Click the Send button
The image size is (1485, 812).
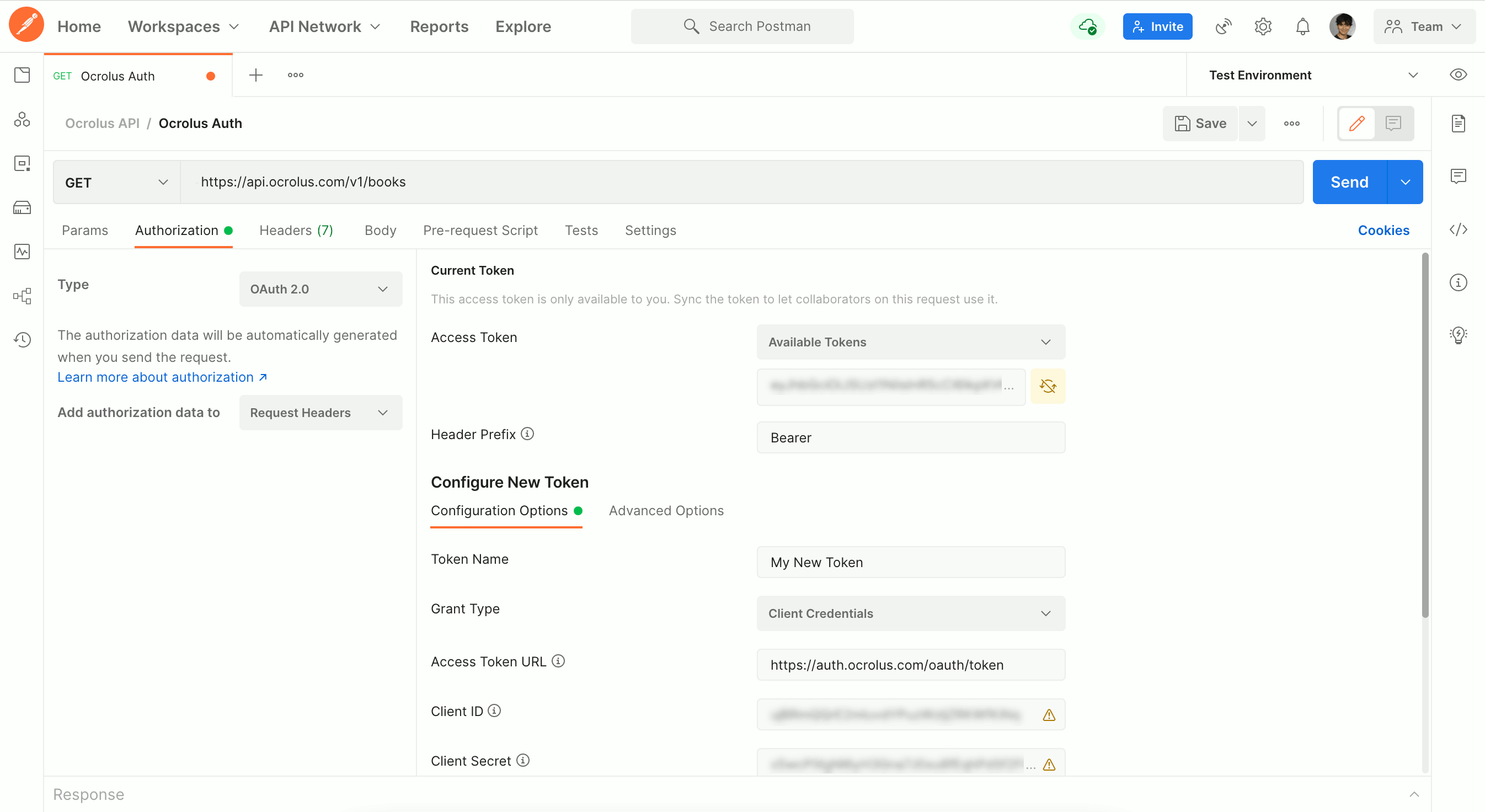[1349, 182]
